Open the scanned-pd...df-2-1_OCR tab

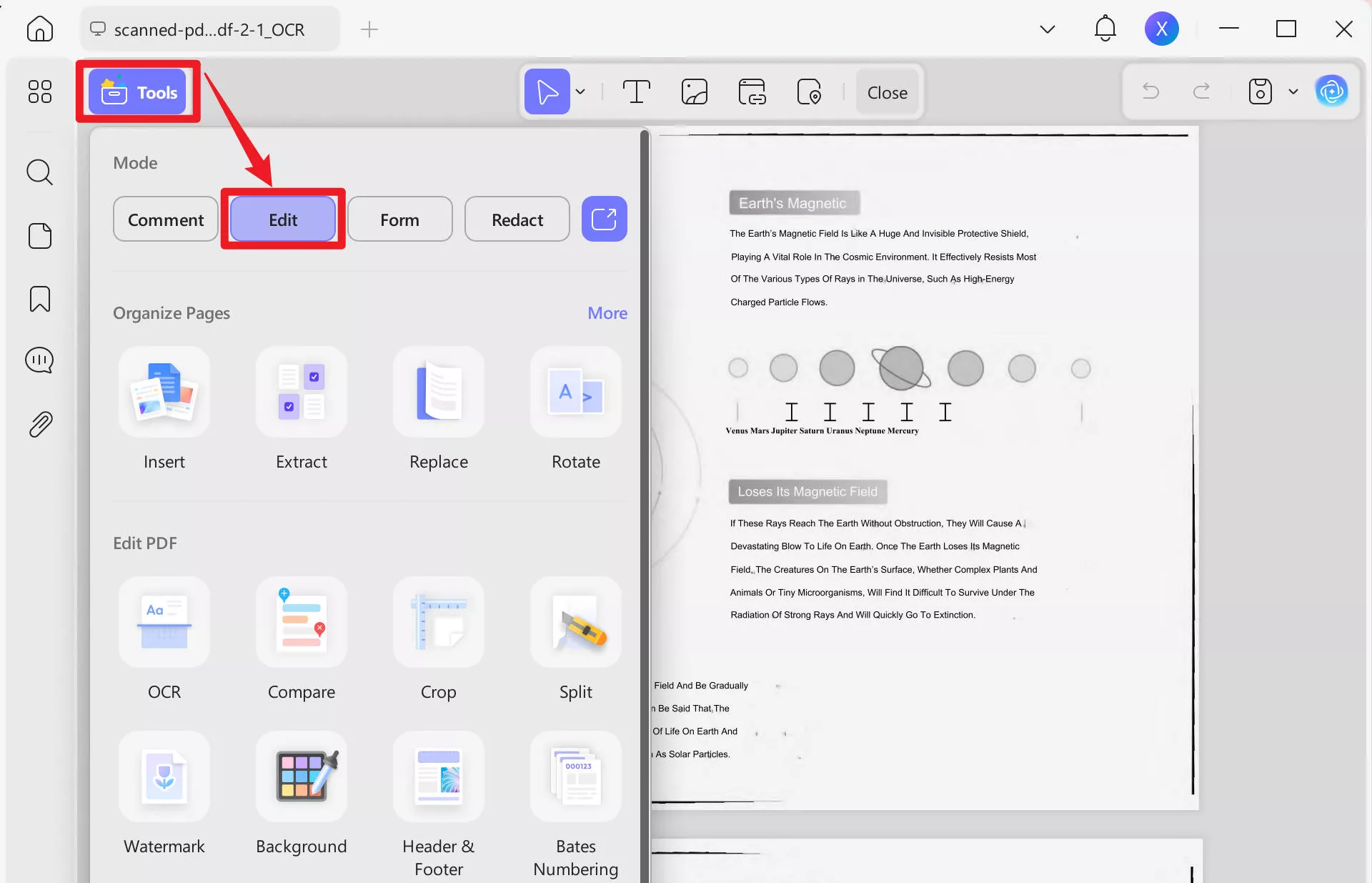click(x=209, y=29)
